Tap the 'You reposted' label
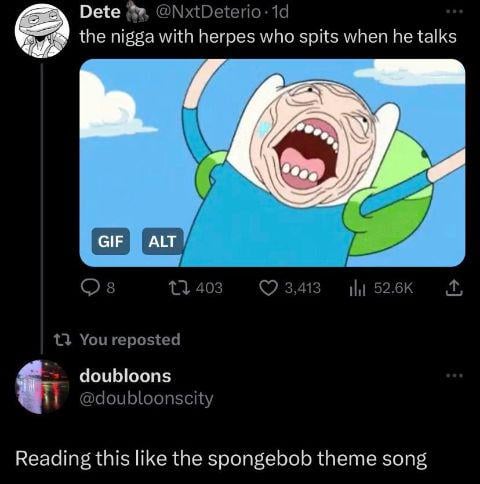The height and width of the screenshot is (484, 480). click(130, 339)
